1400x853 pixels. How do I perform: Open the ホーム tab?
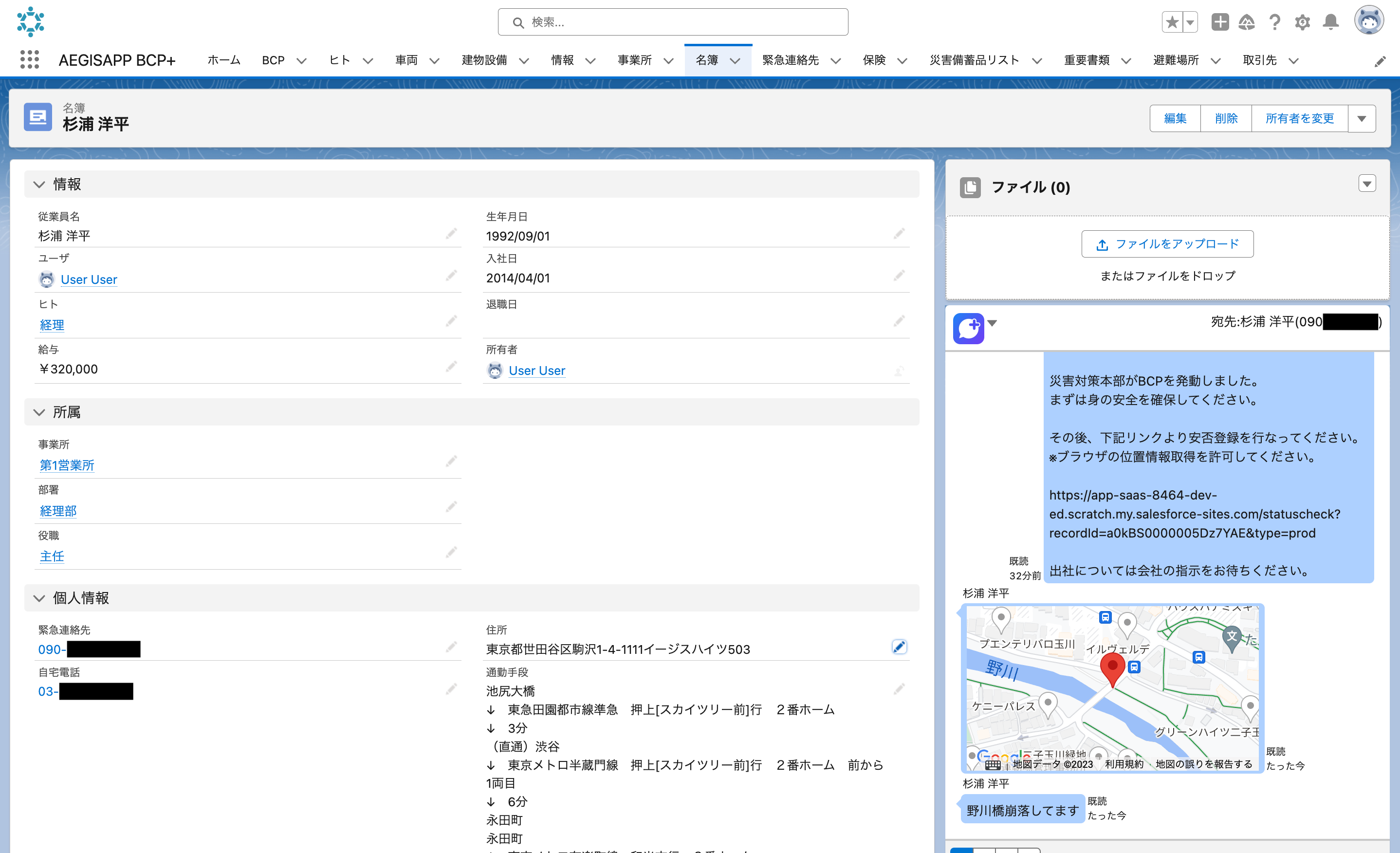coord(224,60)
